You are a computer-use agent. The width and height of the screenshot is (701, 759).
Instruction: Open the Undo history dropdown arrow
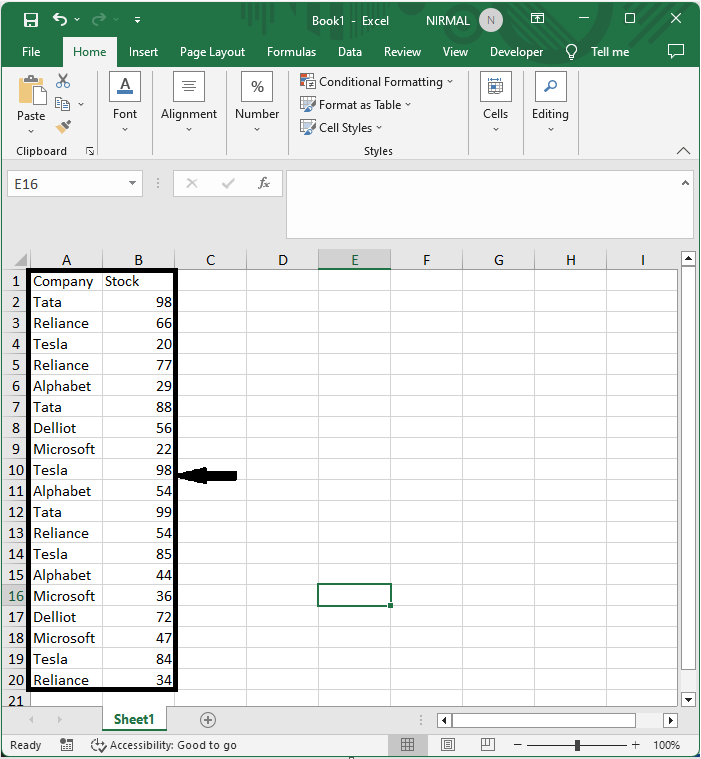[77, 20]
